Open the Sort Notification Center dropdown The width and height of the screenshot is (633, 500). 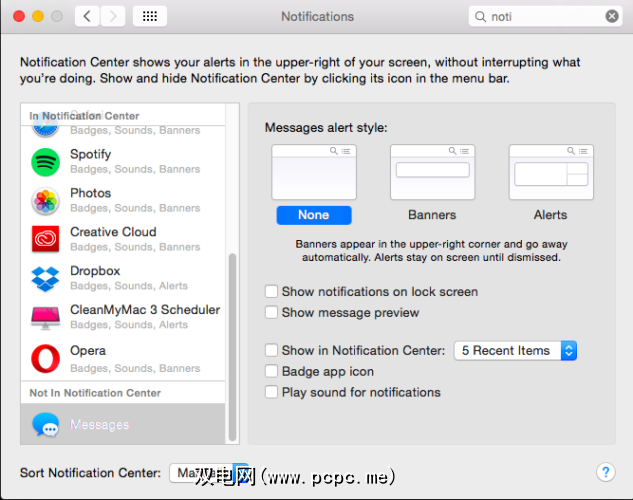(208, 473)
